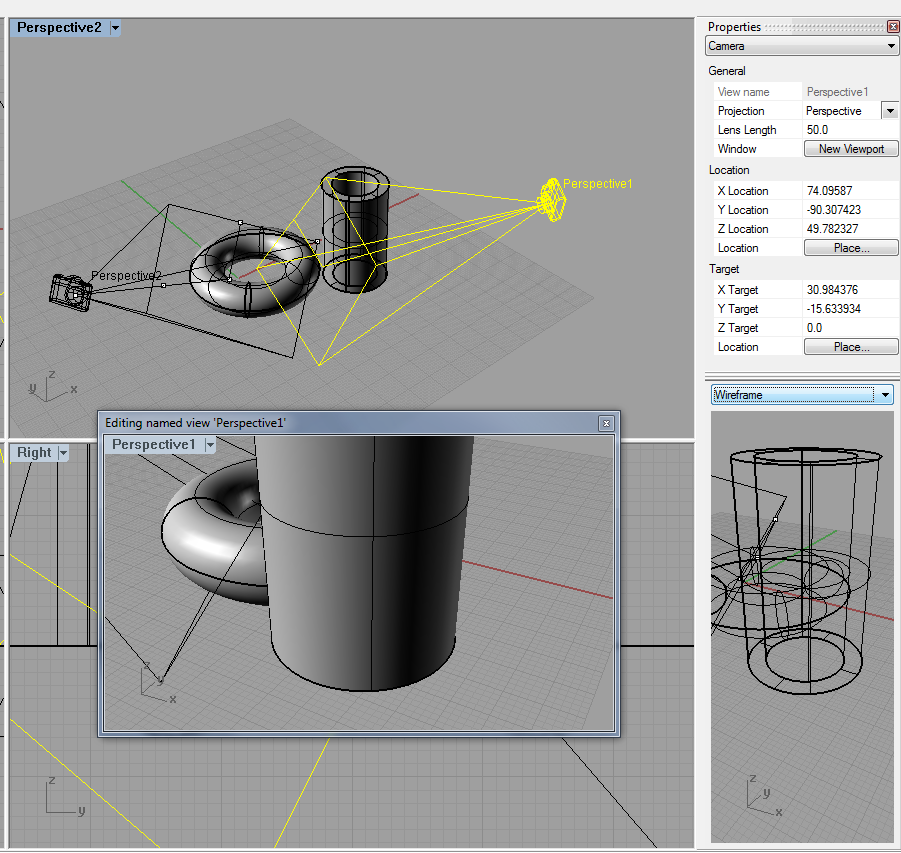Click the axis gnomon inside the named view window
The image size is (901, 853).
click(155, 682)
